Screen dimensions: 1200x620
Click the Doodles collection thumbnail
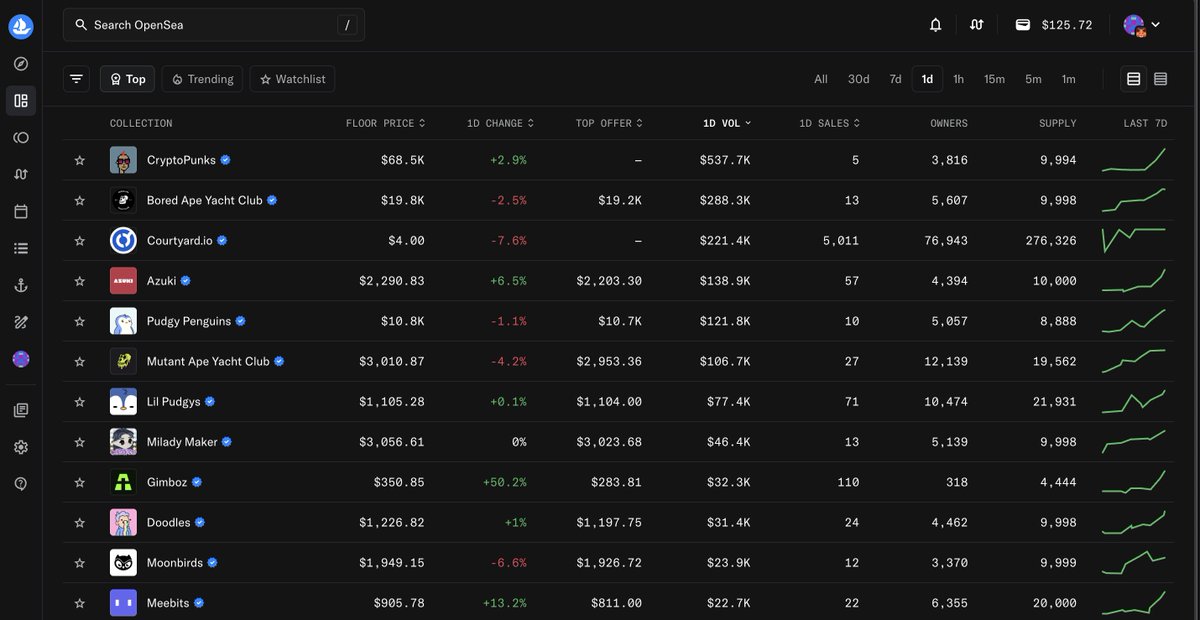[123, 522]
